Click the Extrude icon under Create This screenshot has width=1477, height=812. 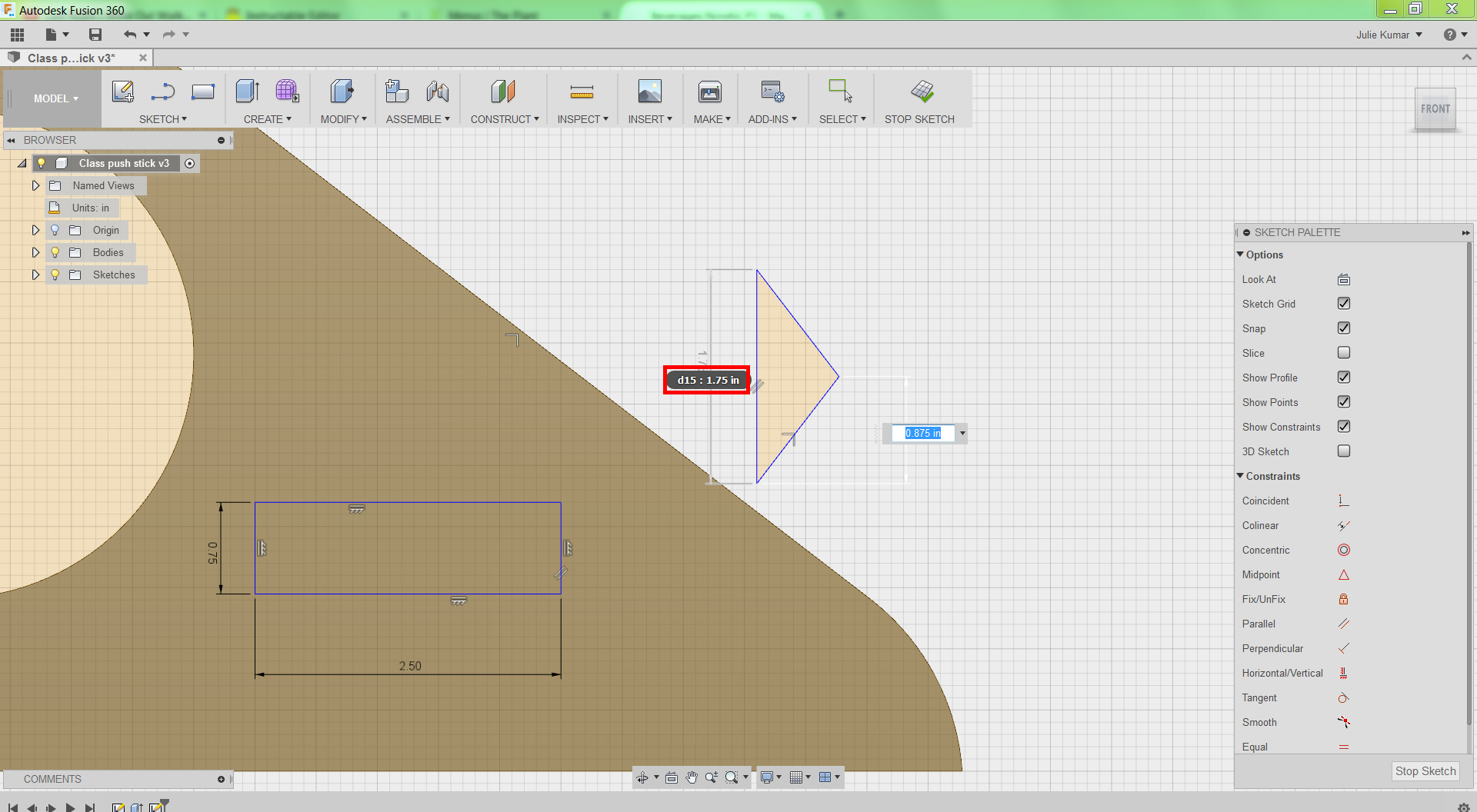click(x=248, y=92)
